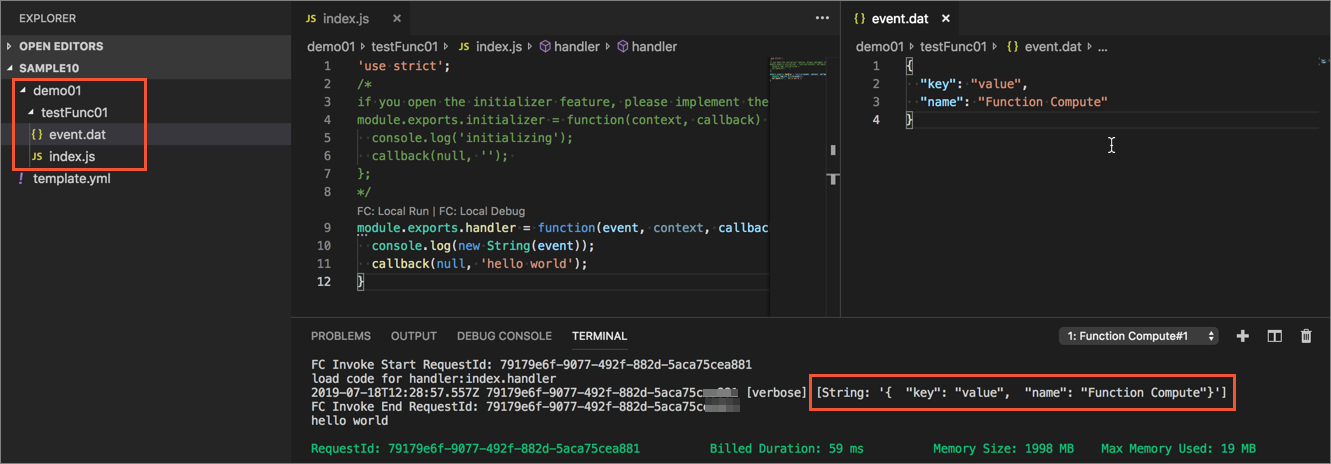The width and height of the screenshot is (1331, 464).
Task: Click the "name": "Function Compute" line in event.dat
Action: [x=1013, y=102]
